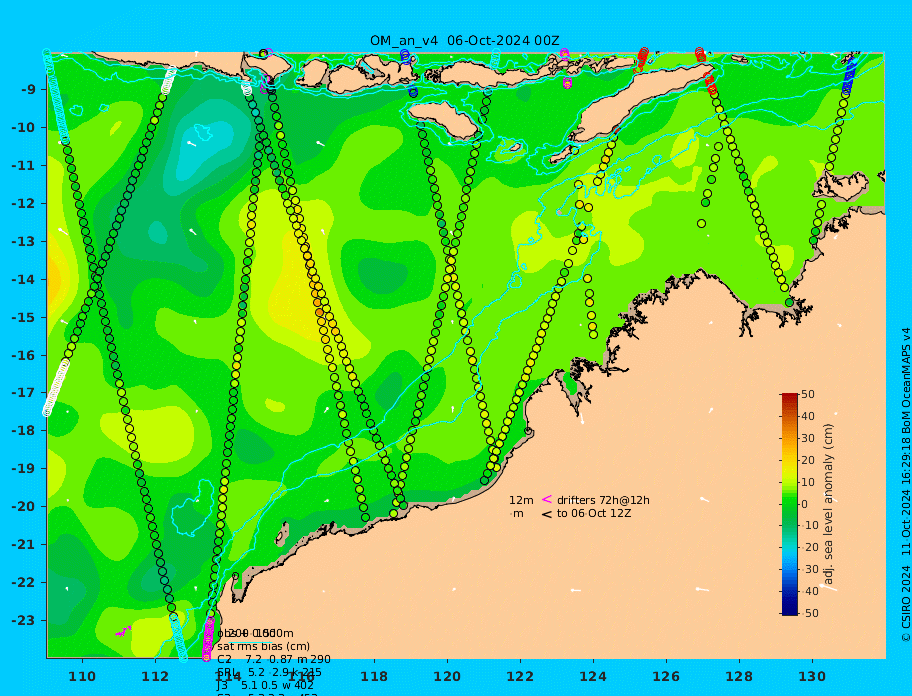Click longitude label '124' on bottom axis

(593, 676)
